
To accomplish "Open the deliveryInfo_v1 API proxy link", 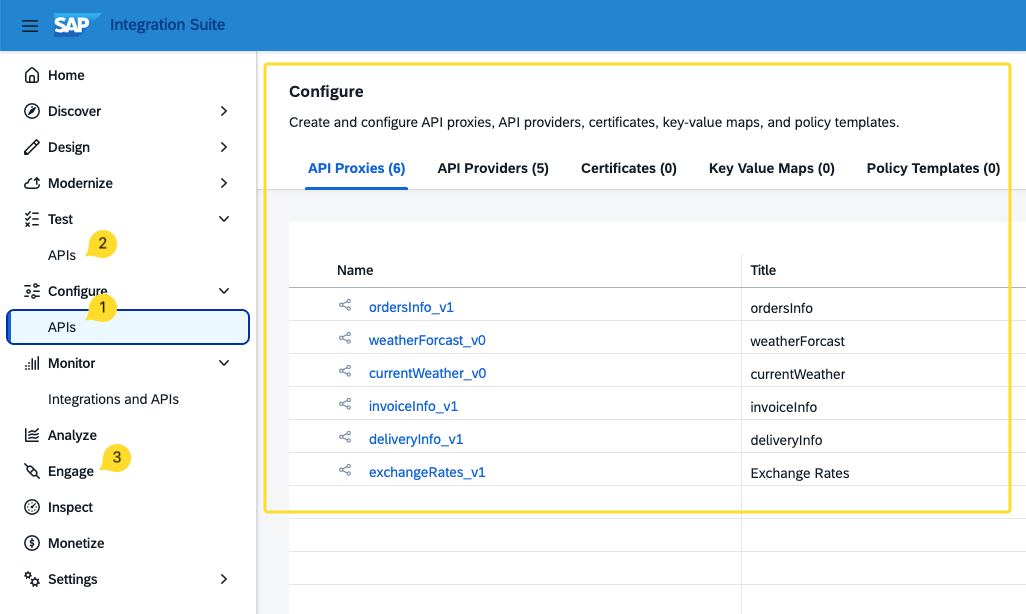I will pos(416,439).
